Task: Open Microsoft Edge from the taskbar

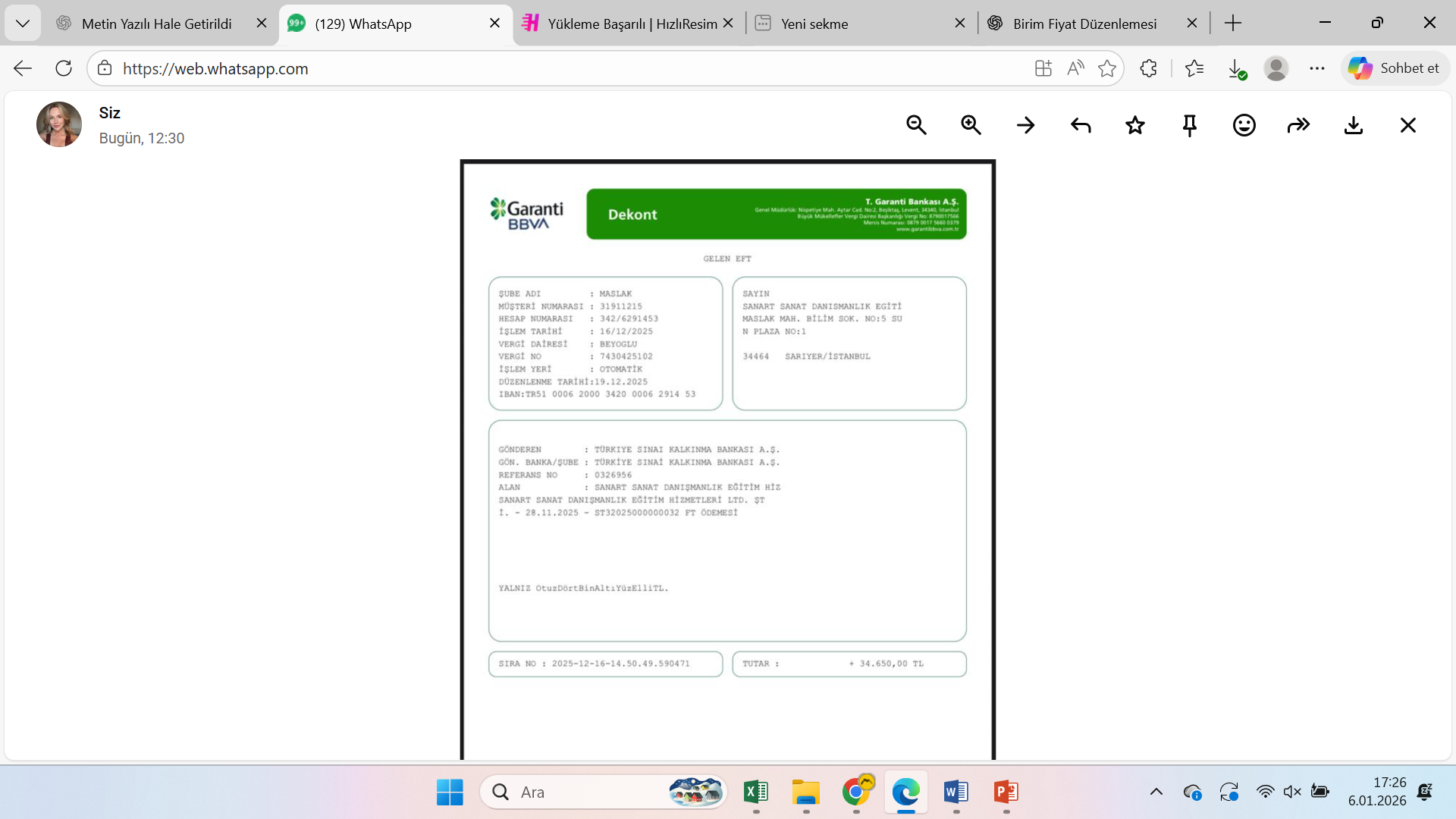Action: (x=906, y=792)
